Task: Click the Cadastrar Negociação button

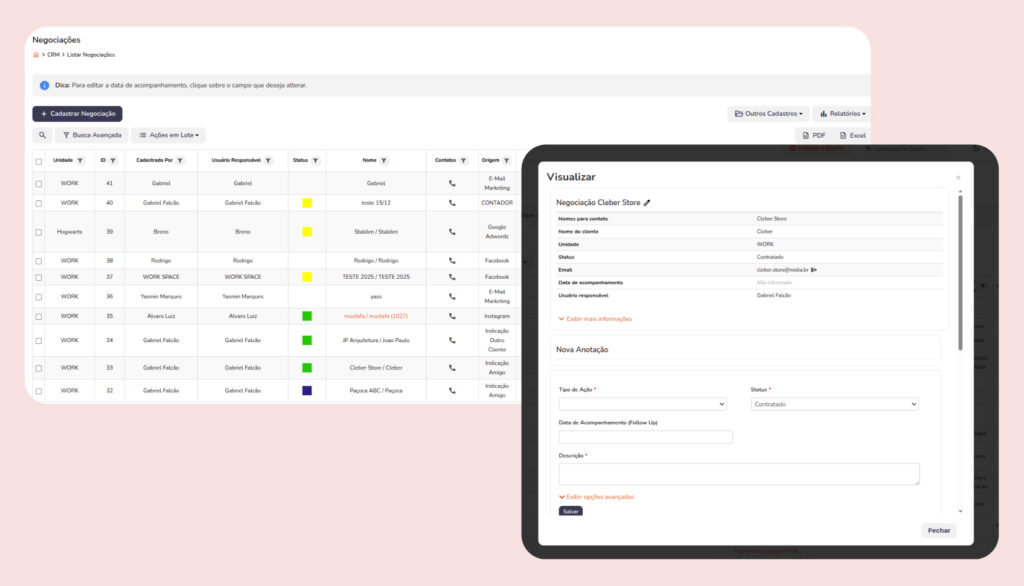Action: point(78,114)
